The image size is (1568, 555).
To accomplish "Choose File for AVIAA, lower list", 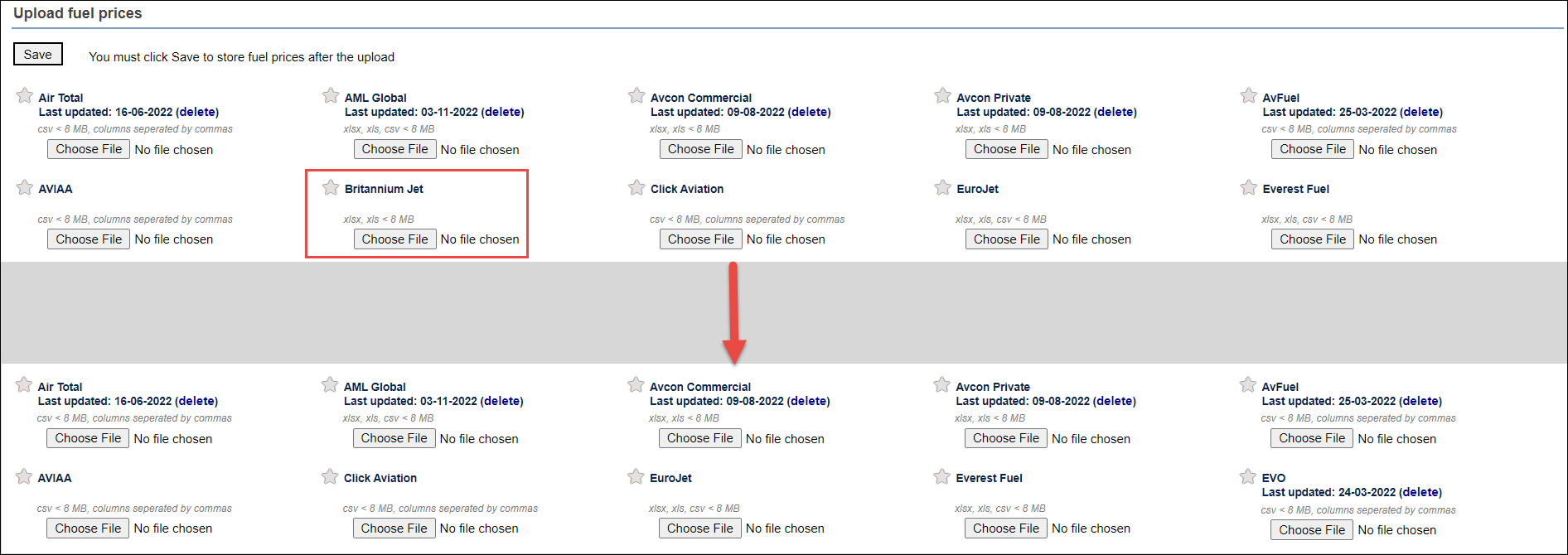I will (x=88, y=528).
